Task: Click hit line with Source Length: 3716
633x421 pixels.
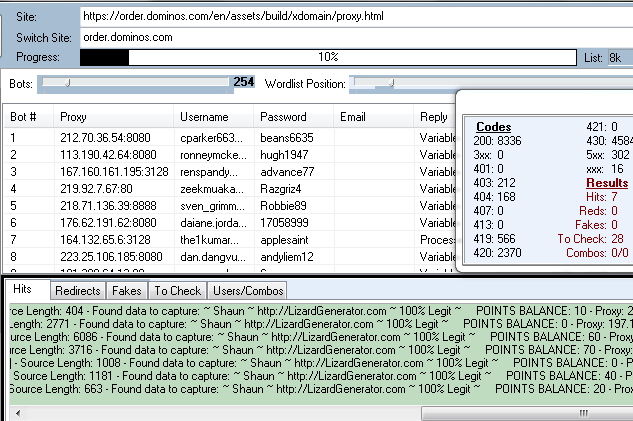Action: (321, 350)
